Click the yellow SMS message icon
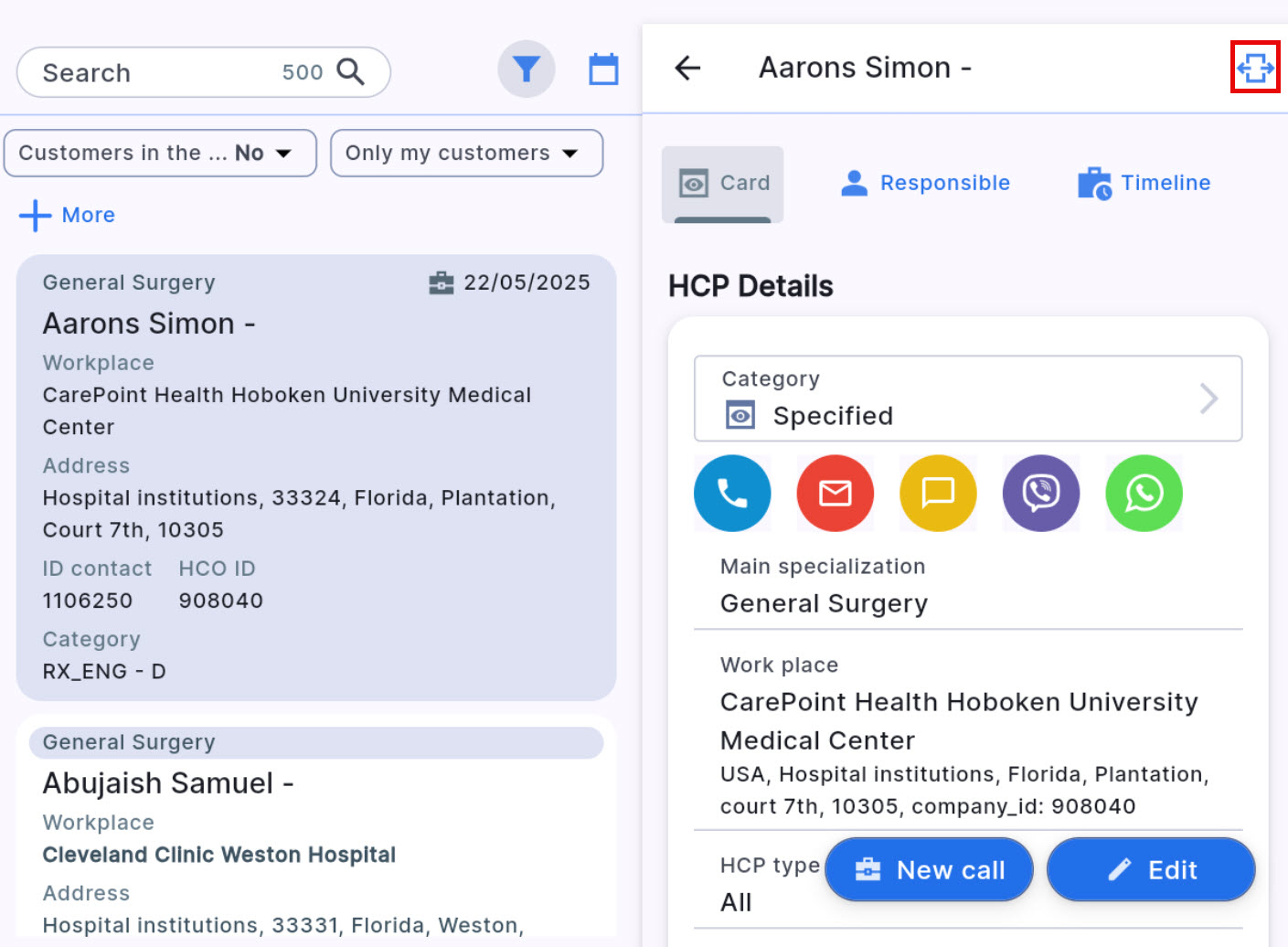This screenshot has width=1288, height=947. click(x=938, y=494)
